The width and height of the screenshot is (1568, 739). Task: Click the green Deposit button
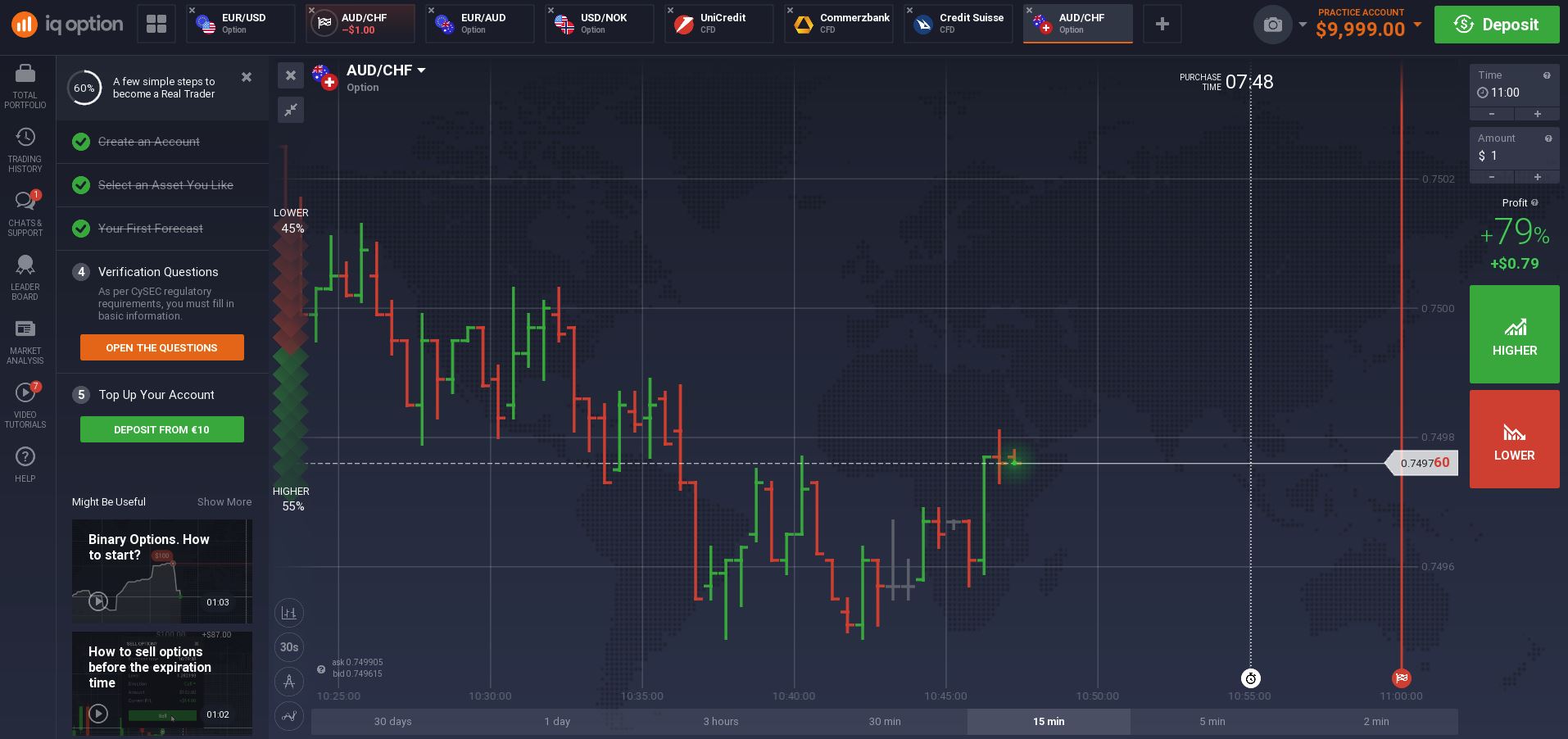1497,25
